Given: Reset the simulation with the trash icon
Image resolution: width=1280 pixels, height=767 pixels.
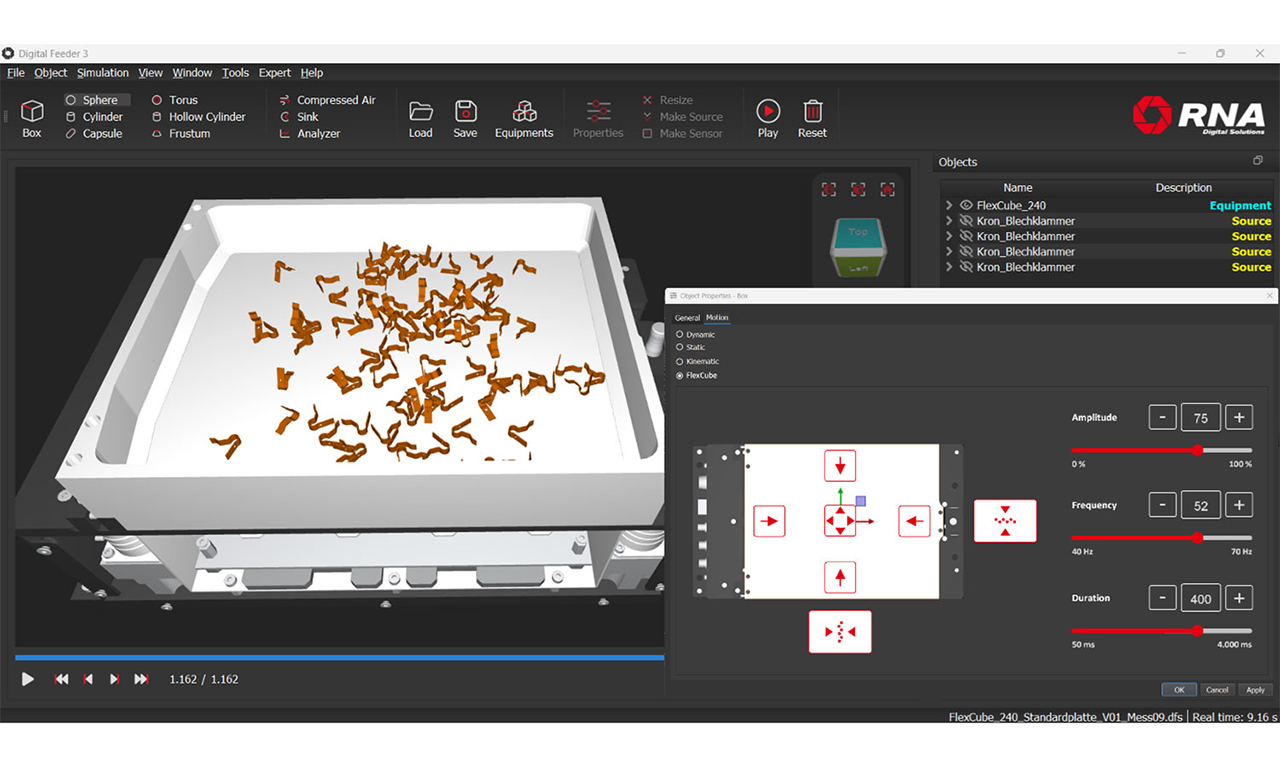Looking at the screenshot, I should point(812,119).
